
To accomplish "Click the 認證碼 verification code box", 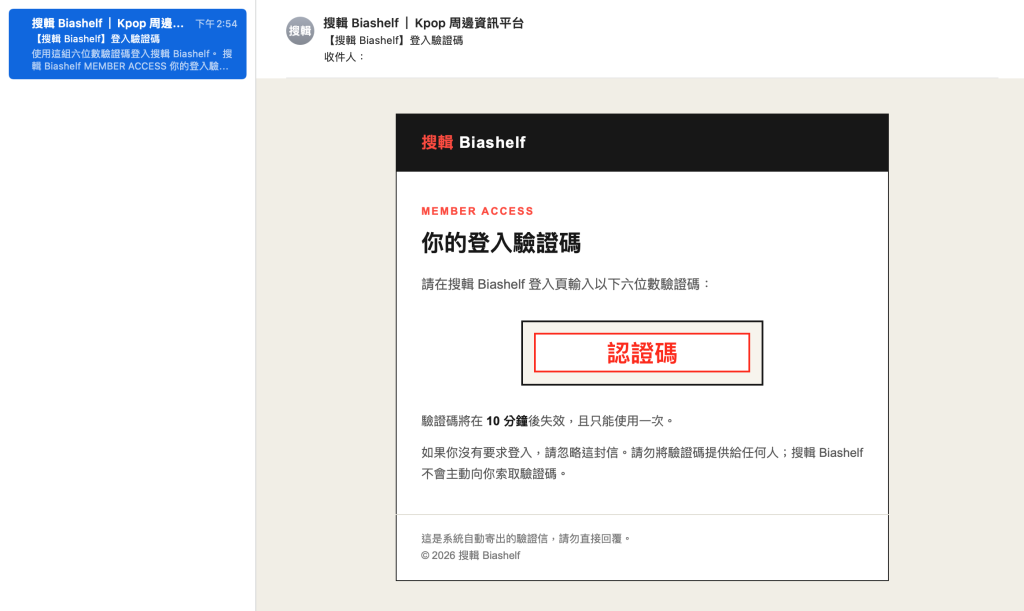I will point(642,352).
